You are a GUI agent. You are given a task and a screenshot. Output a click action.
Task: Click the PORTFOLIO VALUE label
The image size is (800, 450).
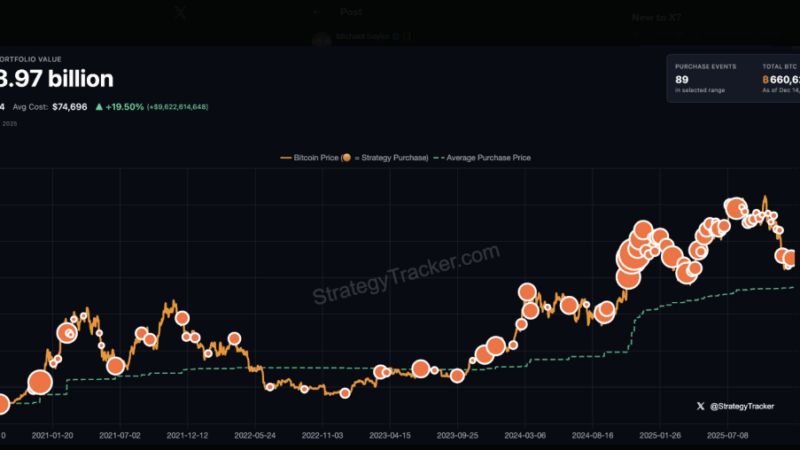click(31, 59)
